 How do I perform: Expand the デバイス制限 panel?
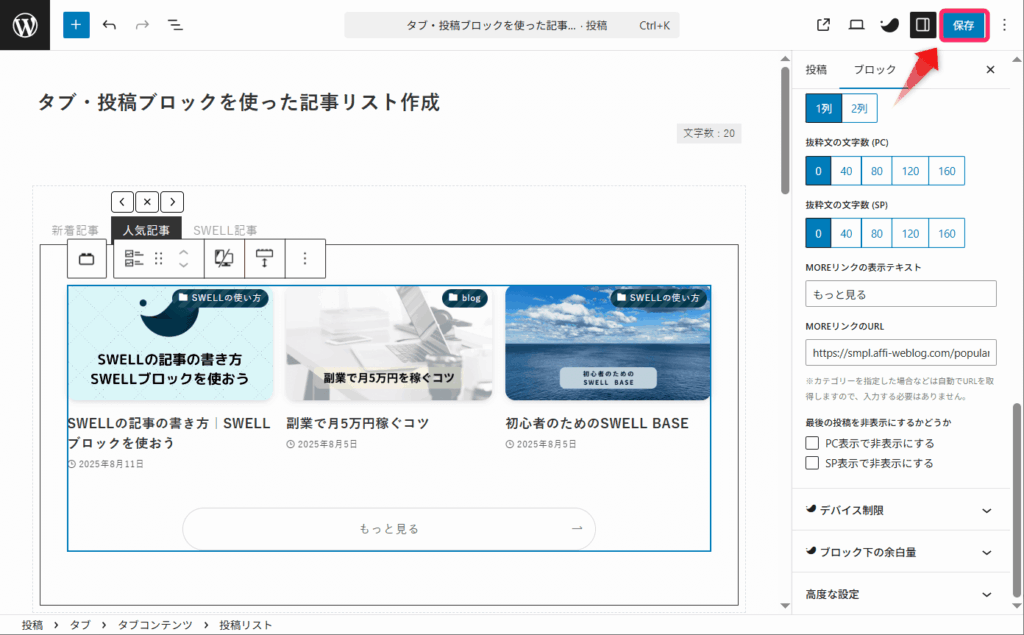(901, 510)
